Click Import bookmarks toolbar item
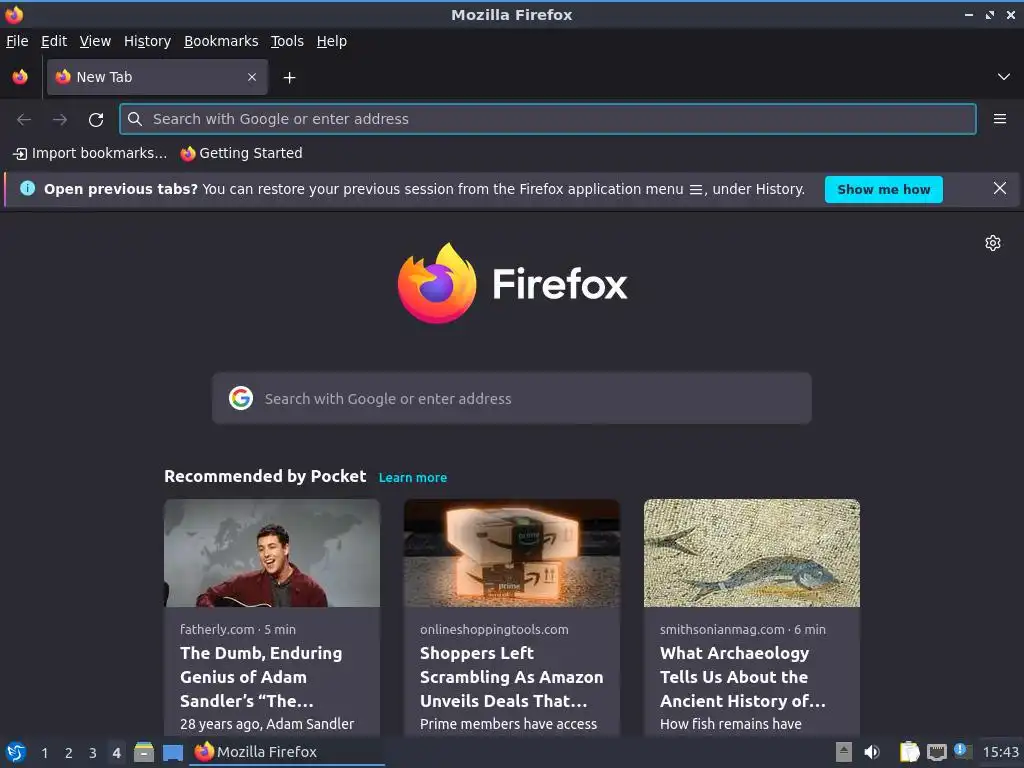The height and width of the screenshot is (768, 1024). point(90,153)
